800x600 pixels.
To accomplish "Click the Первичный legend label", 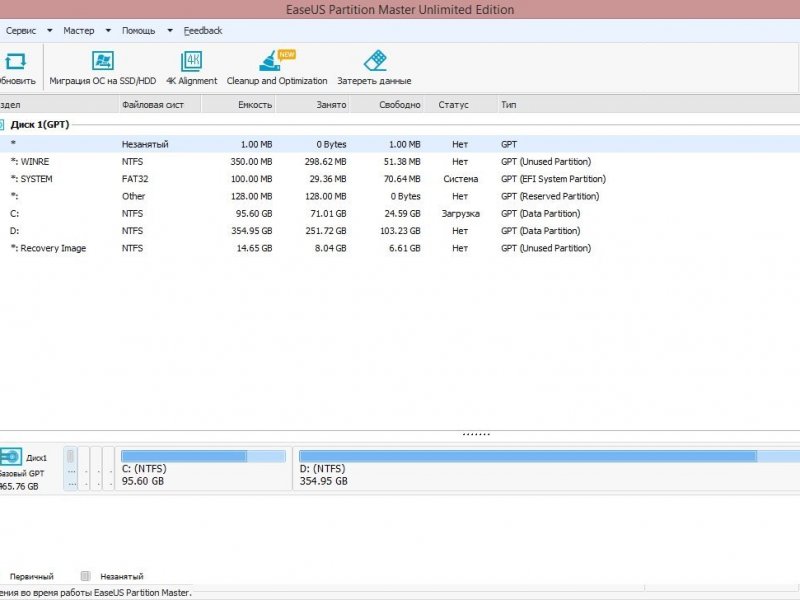I will coord(32,577).
